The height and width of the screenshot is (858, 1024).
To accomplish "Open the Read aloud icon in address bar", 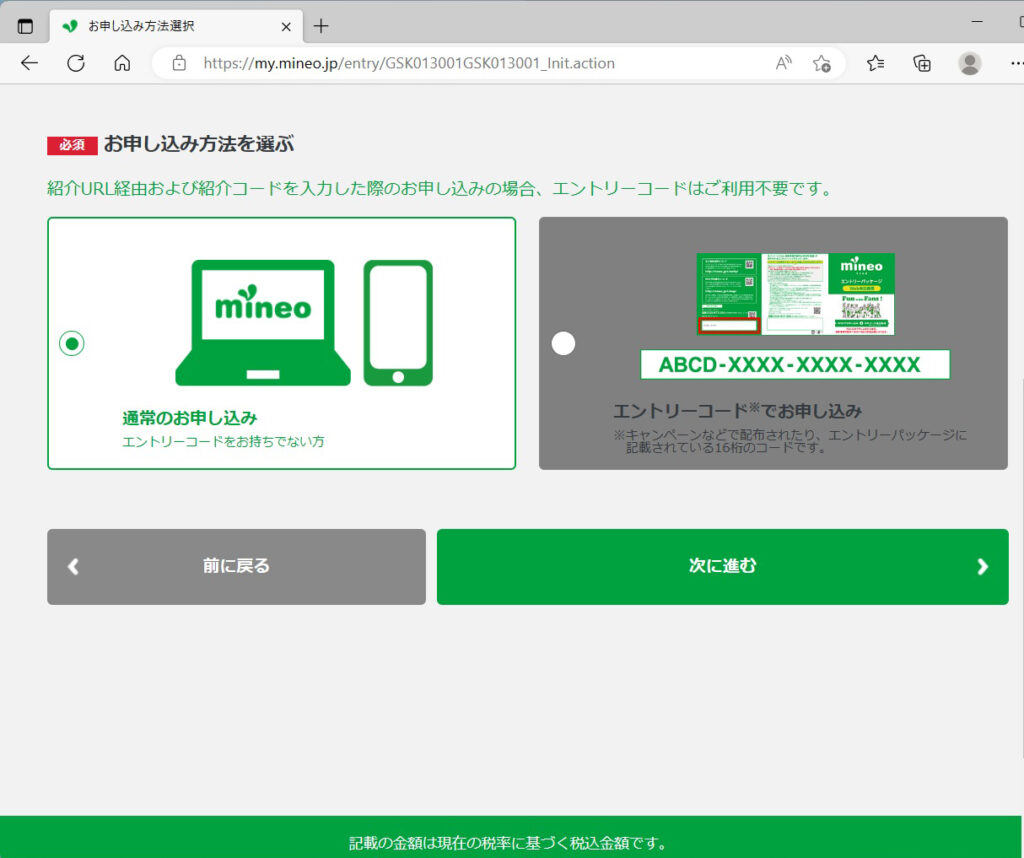I will pyautogui.click(x=784, y=63).
